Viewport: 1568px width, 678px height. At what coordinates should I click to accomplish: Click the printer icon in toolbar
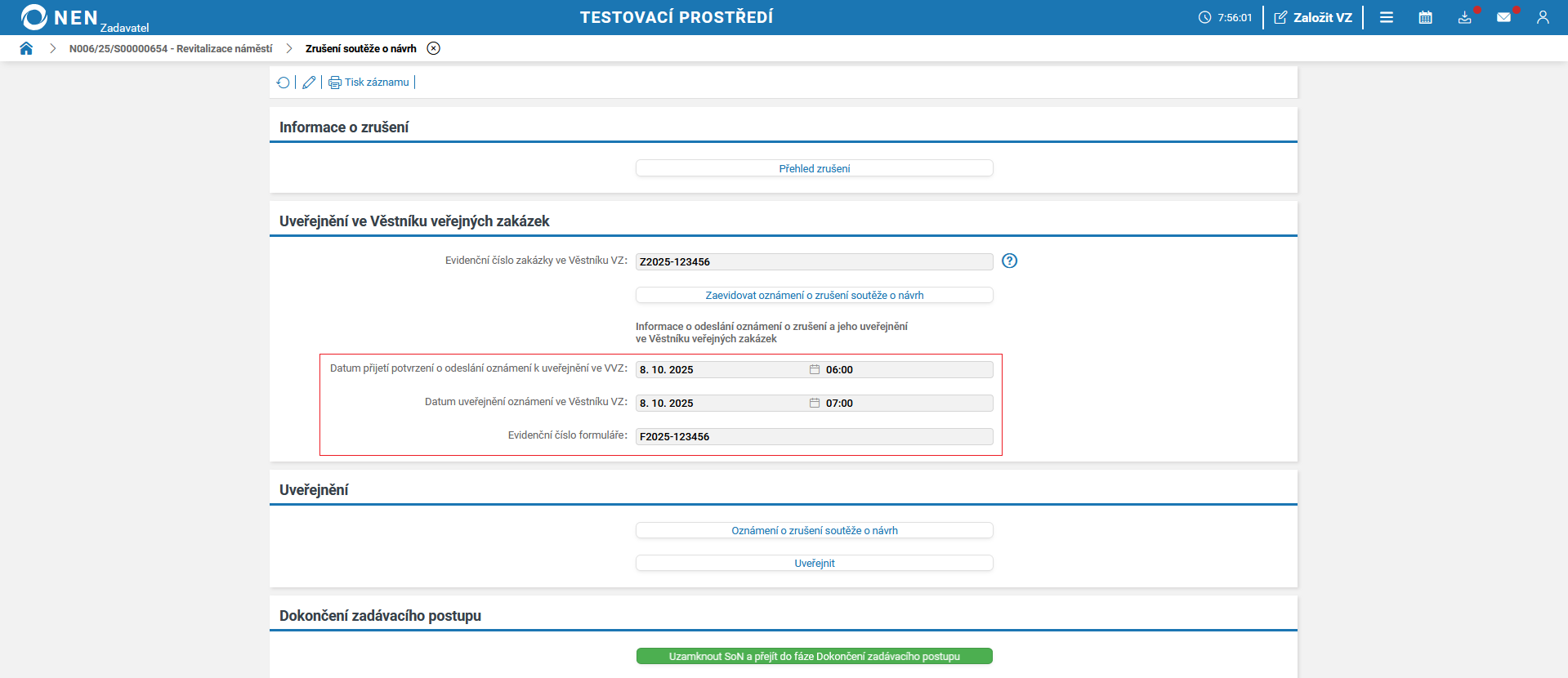[335, 83]
